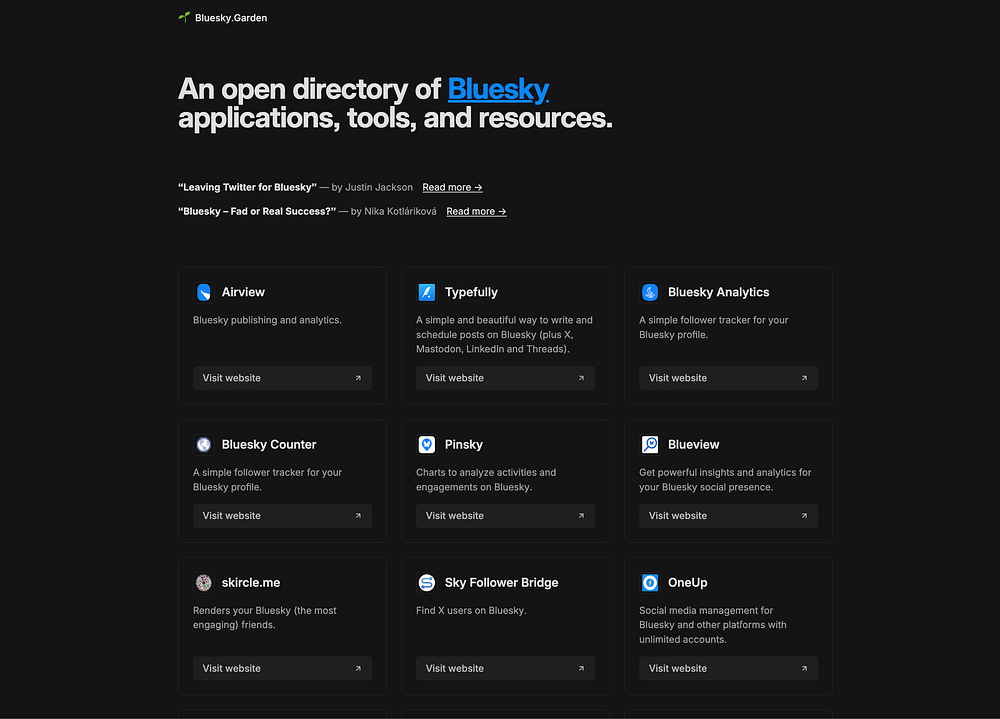This screenshot has width=1000, height=719.
Task: Click the Sky Follower Bridge icon
Action: [x=427, y=582]
